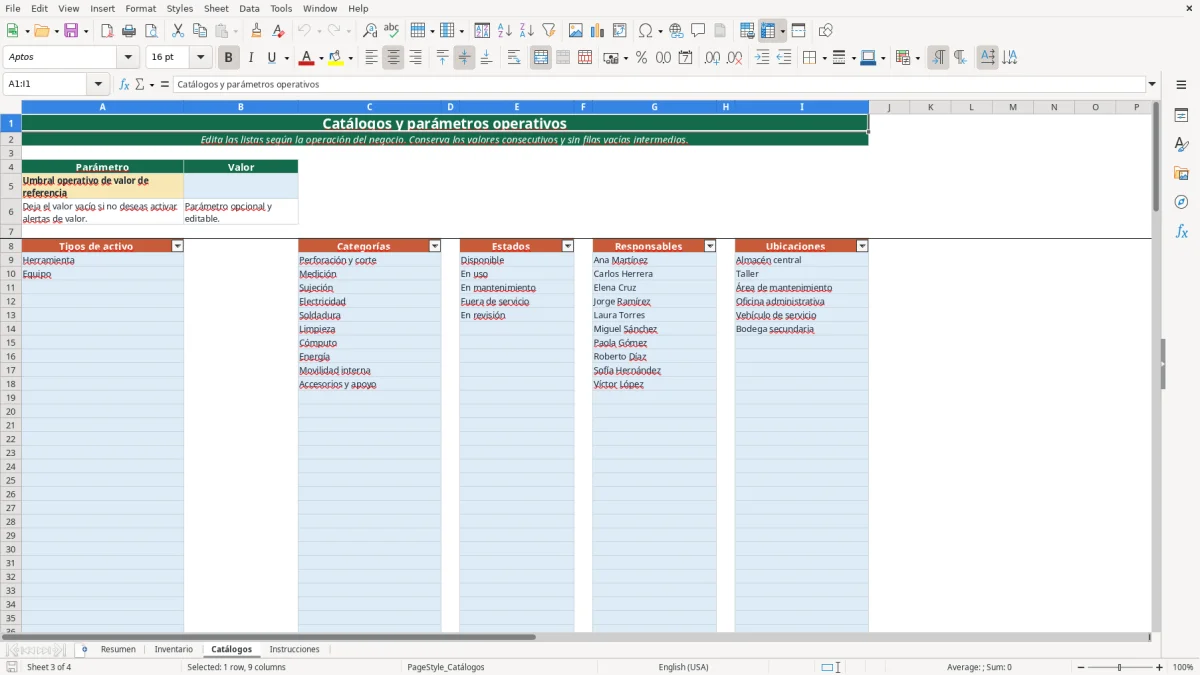The width and height of the screenshot is (1200, 675).
Task: Apply the yellow background color swatch
Action: [x=336, y=59]
